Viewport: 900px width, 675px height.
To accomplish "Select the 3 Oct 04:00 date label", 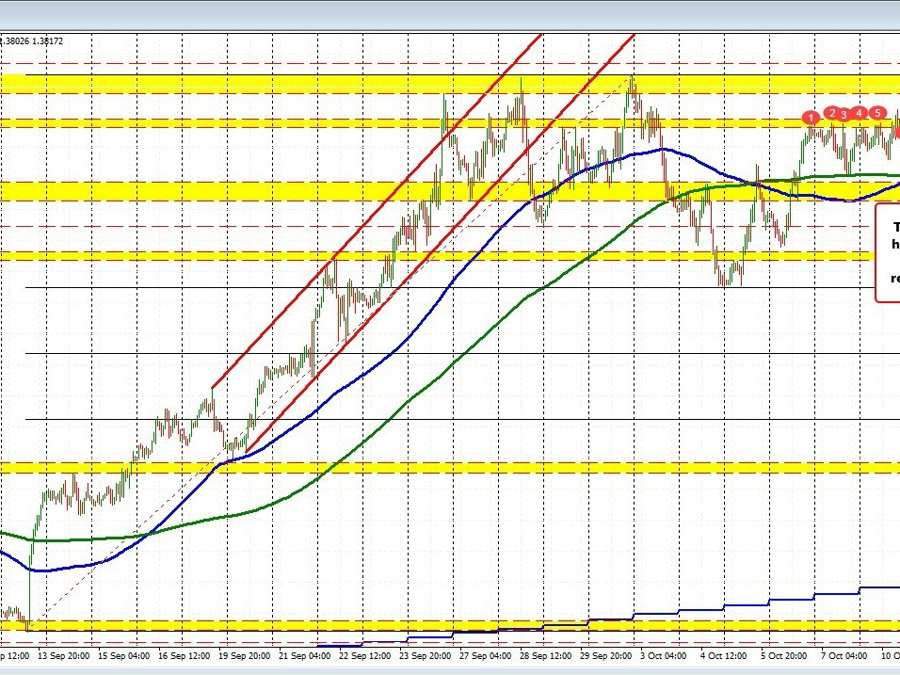I will click(662, 657).
